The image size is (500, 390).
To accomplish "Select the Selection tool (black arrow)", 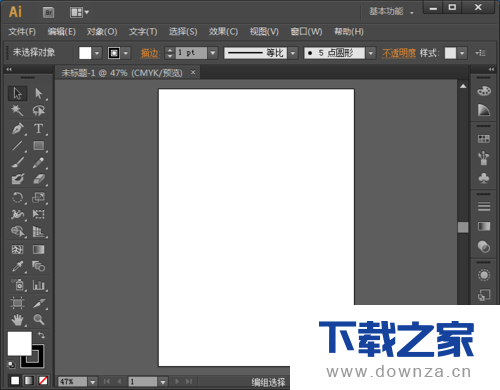I will click(17, 93).
